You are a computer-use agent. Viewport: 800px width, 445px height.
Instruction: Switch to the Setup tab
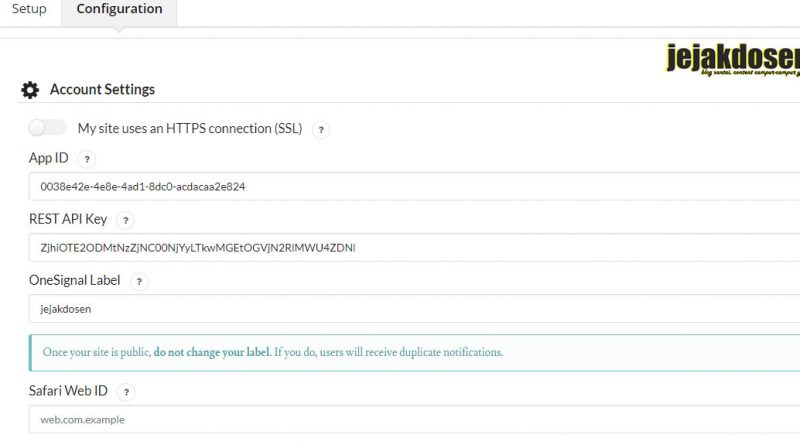[29, 9]
